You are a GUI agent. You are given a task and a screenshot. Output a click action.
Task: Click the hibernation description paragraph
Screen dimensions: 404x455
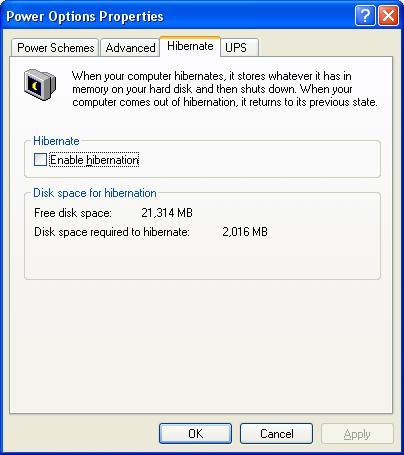225,89
